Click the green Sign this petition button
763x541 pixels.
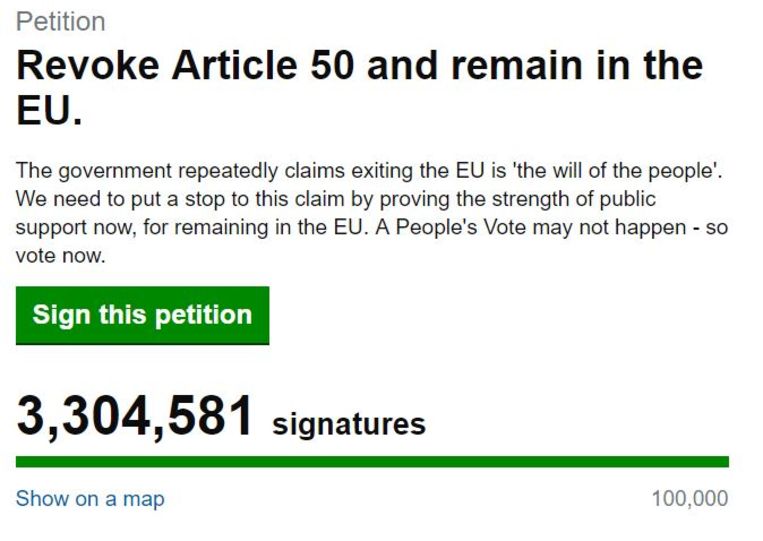point(142,315)
